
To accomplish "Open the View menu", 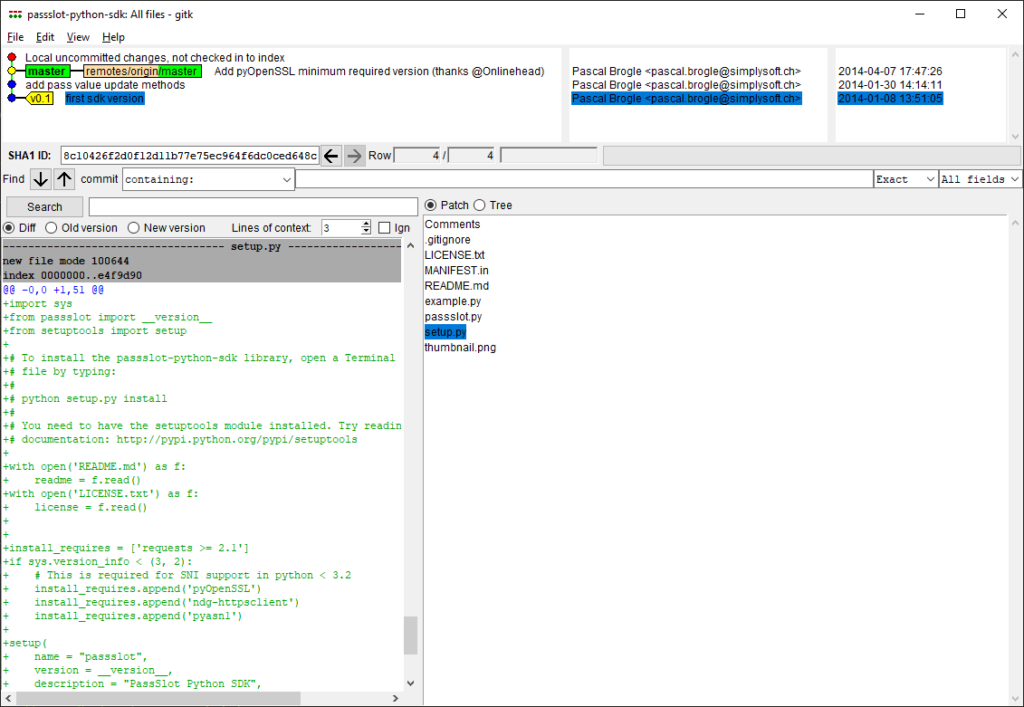I will 78,37.
